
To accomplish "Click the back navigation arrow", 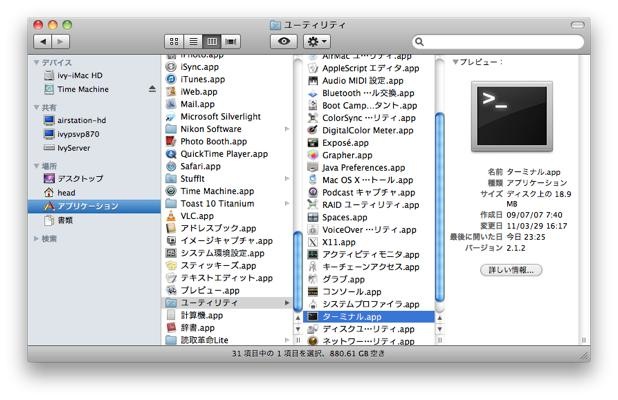I will pos(42,41).
